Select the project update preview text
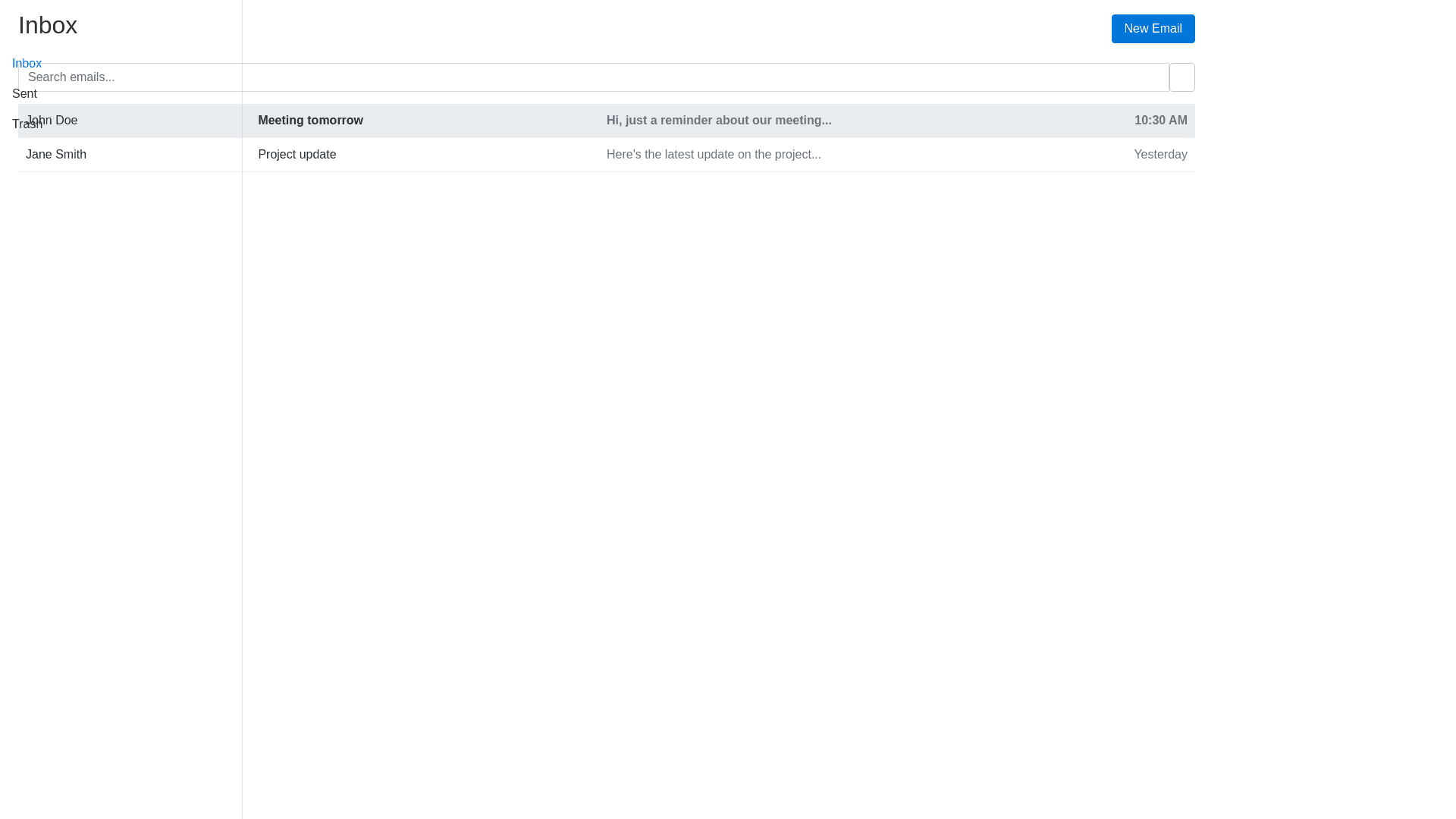Image resolution: width=1456 pixels, height=819 pixels. pos(714,154)
